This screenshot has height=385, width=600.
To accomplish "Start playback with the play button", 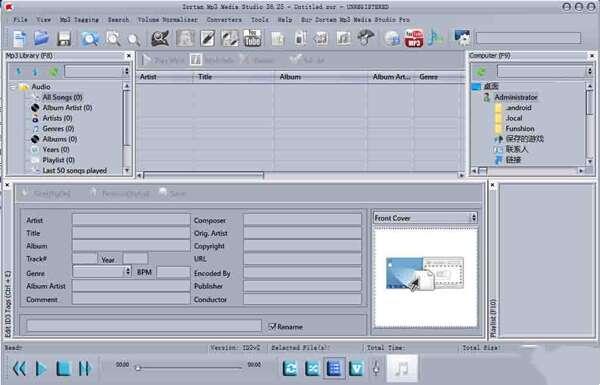I will 41,369.
